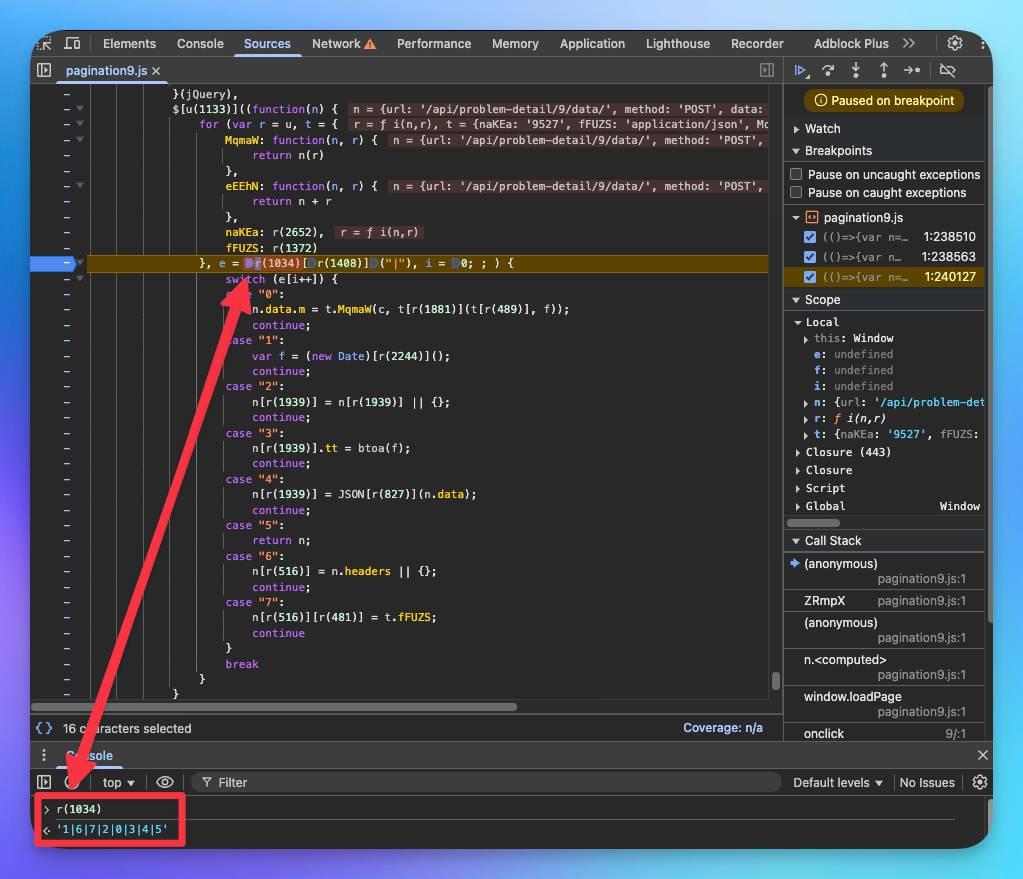Click the console Filter input field
Image resolution: width=1023 pixels, height=879 pixels.
click(485, 782)
